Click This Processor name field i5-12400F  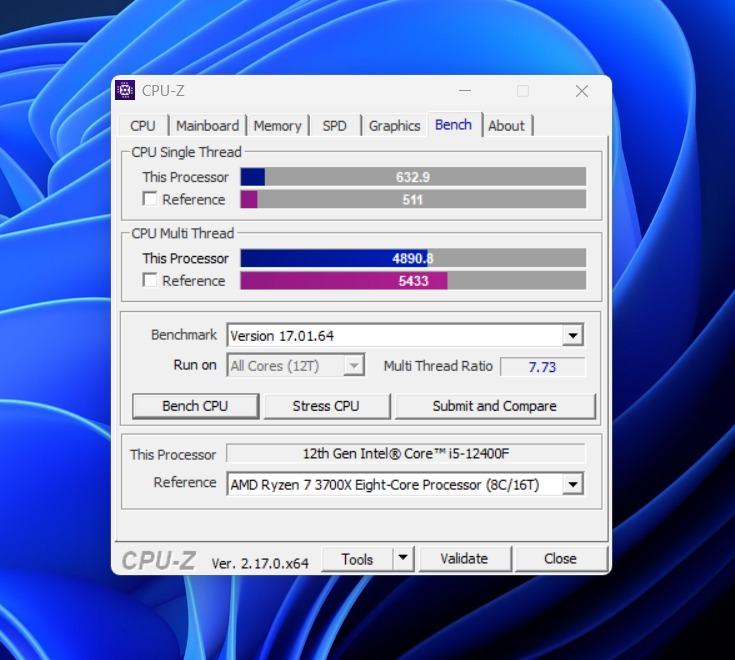point(405,454)
